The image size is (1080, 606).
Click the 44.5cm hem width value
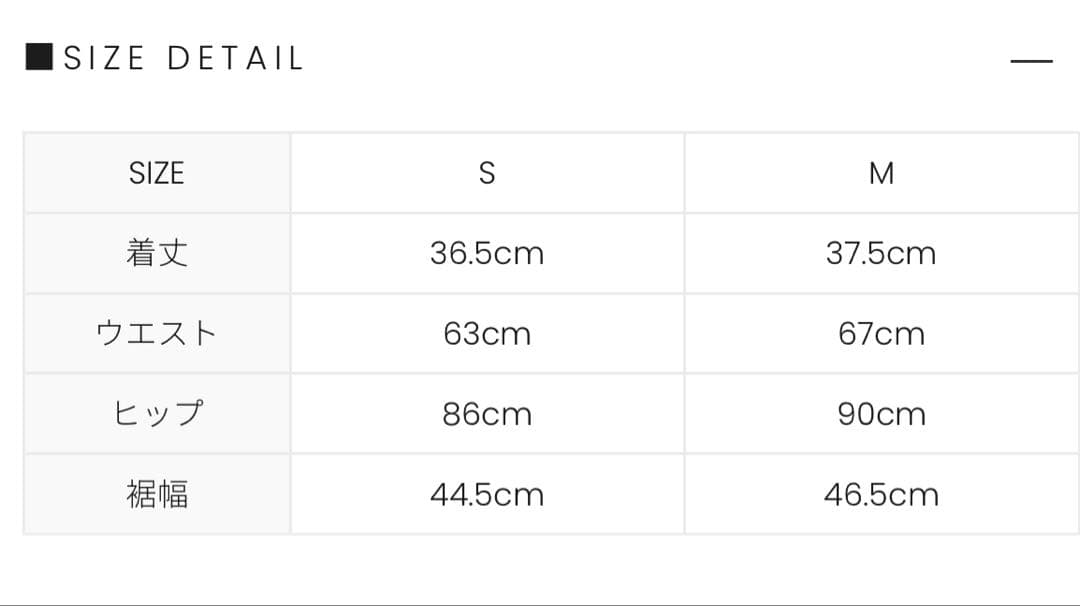pyautogui.click(x=487, y=494)
